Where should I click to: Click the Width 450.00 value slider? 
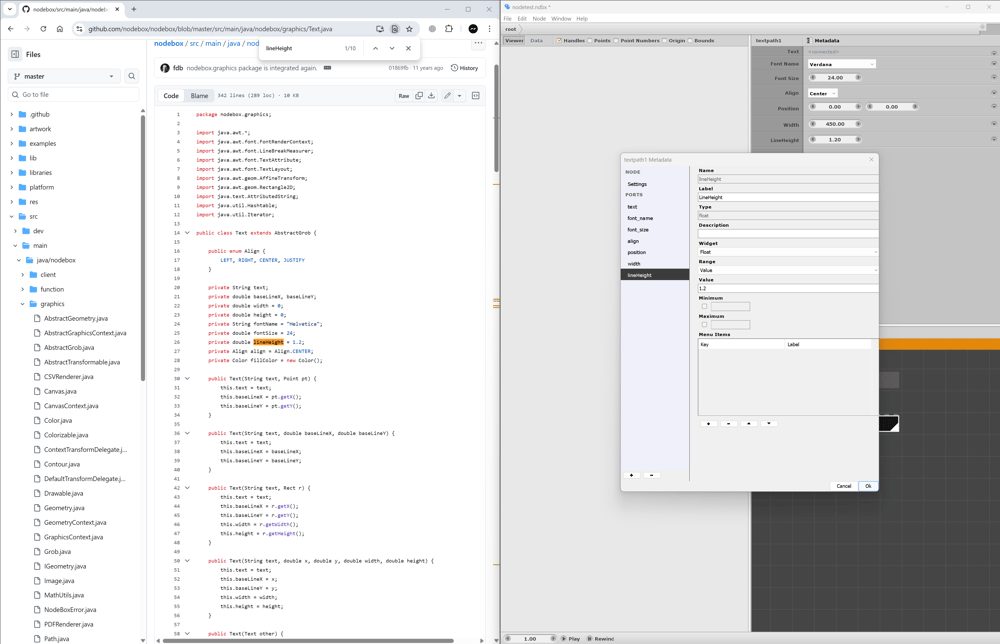[835, 124]
